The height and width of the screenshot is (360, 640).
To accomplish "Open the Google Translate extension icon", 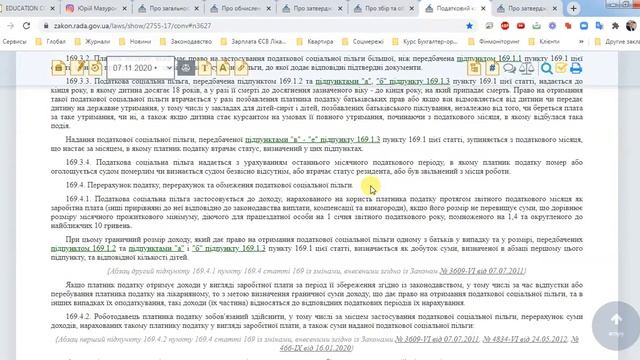I will [x=599, y=26].
